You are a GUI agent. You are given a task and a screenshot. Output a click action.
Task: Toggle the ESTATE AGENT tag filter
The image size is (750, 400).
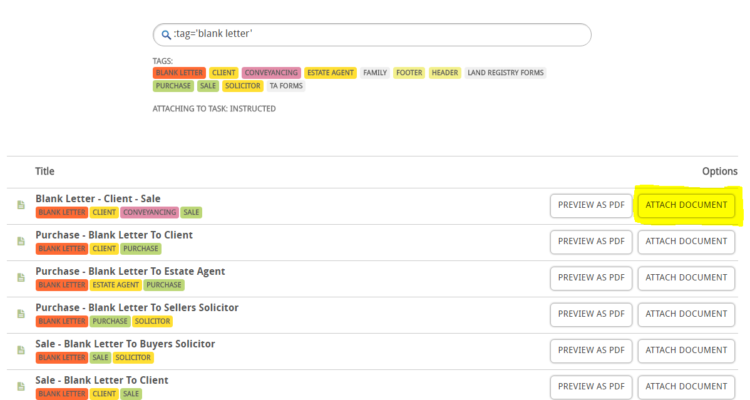[331, 73]
